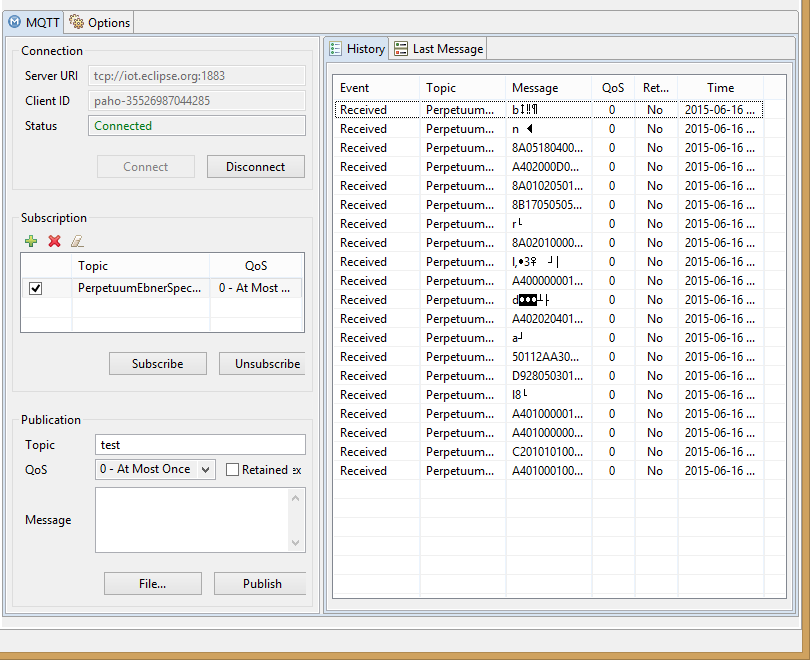810x660 pixels.
Task: Clear subscriptions with the eraser icon
Action: coord(77,241)
